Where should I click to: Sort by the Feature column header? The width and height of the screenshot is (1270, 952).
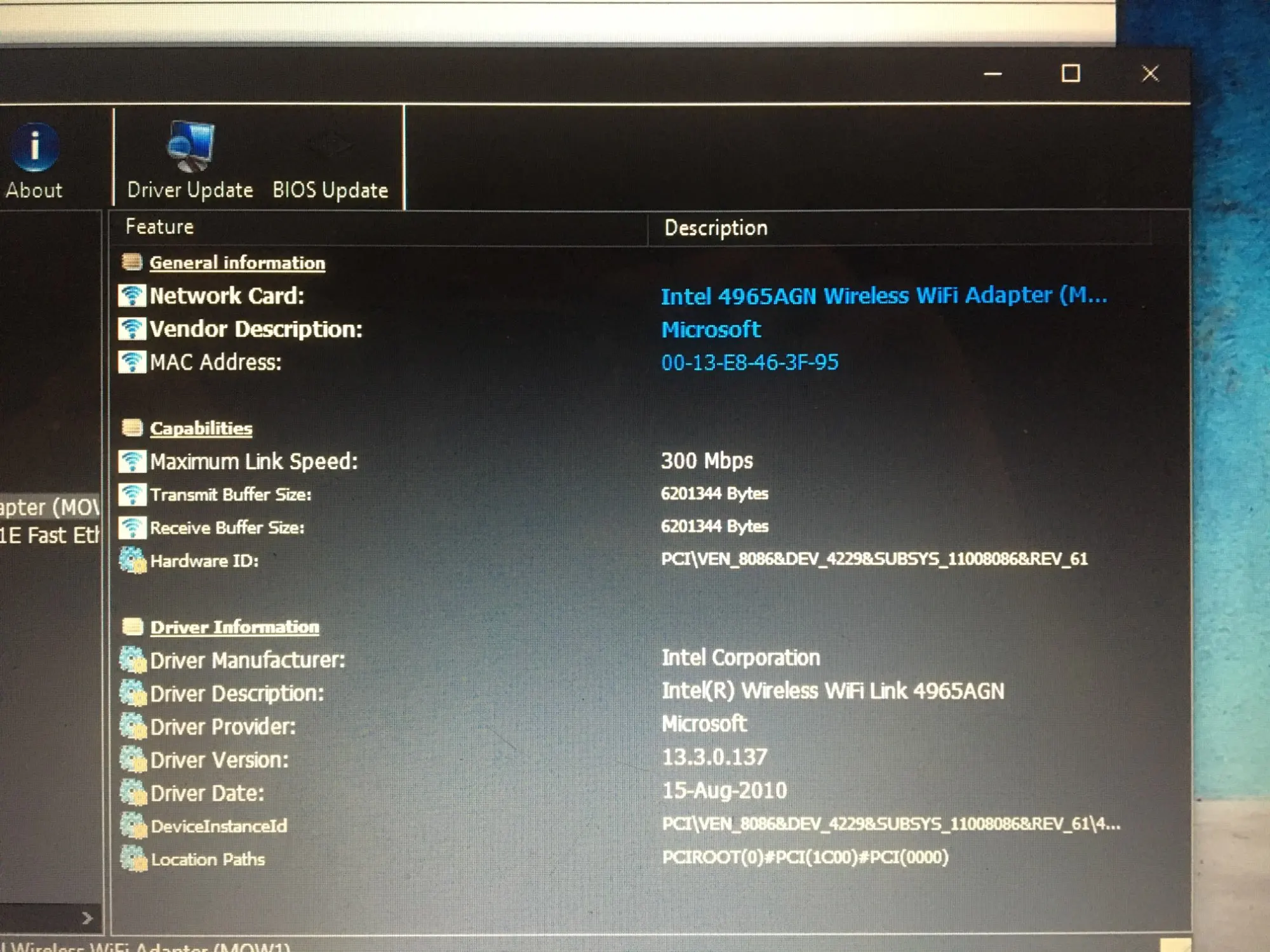(159, 227)
